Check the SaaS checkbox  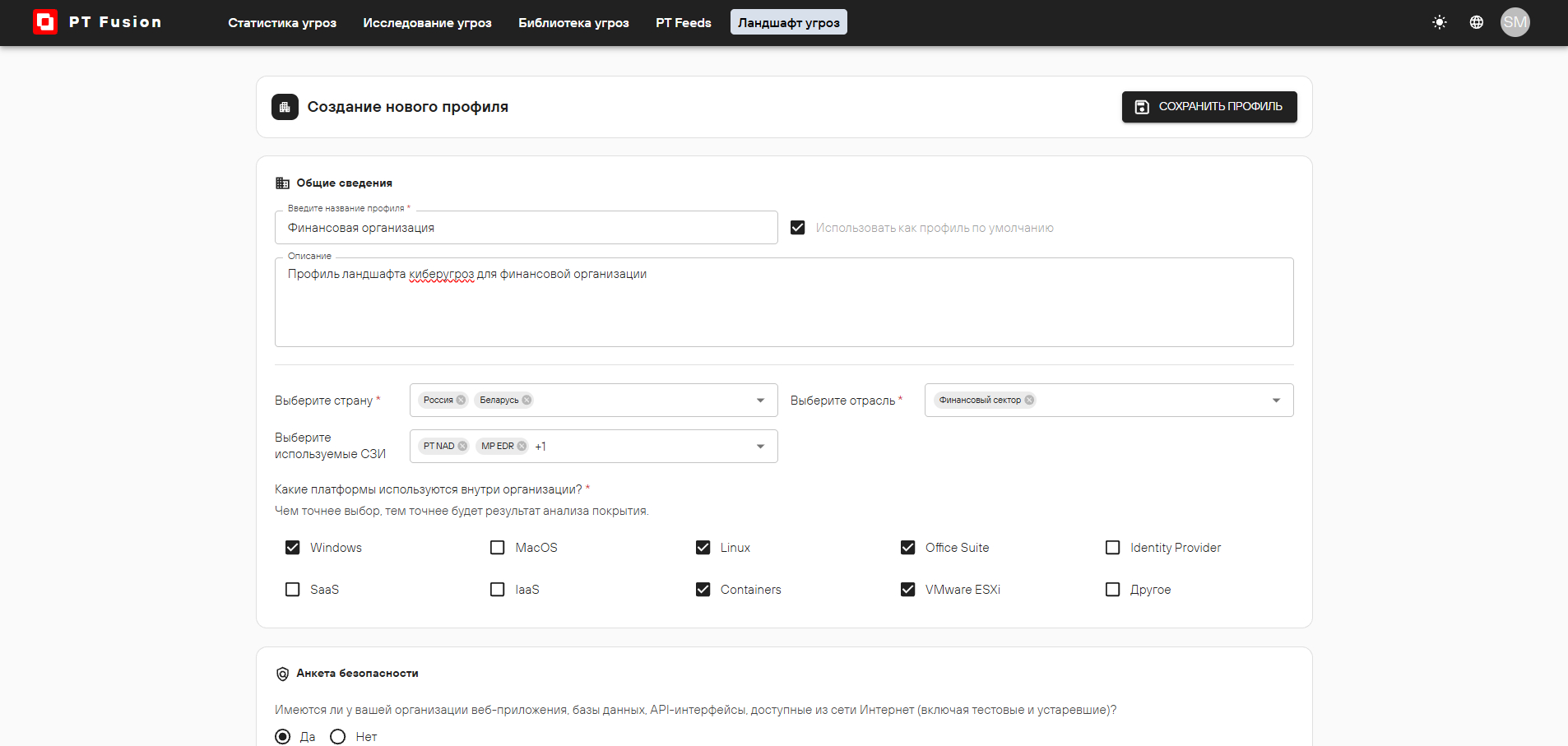292,590
